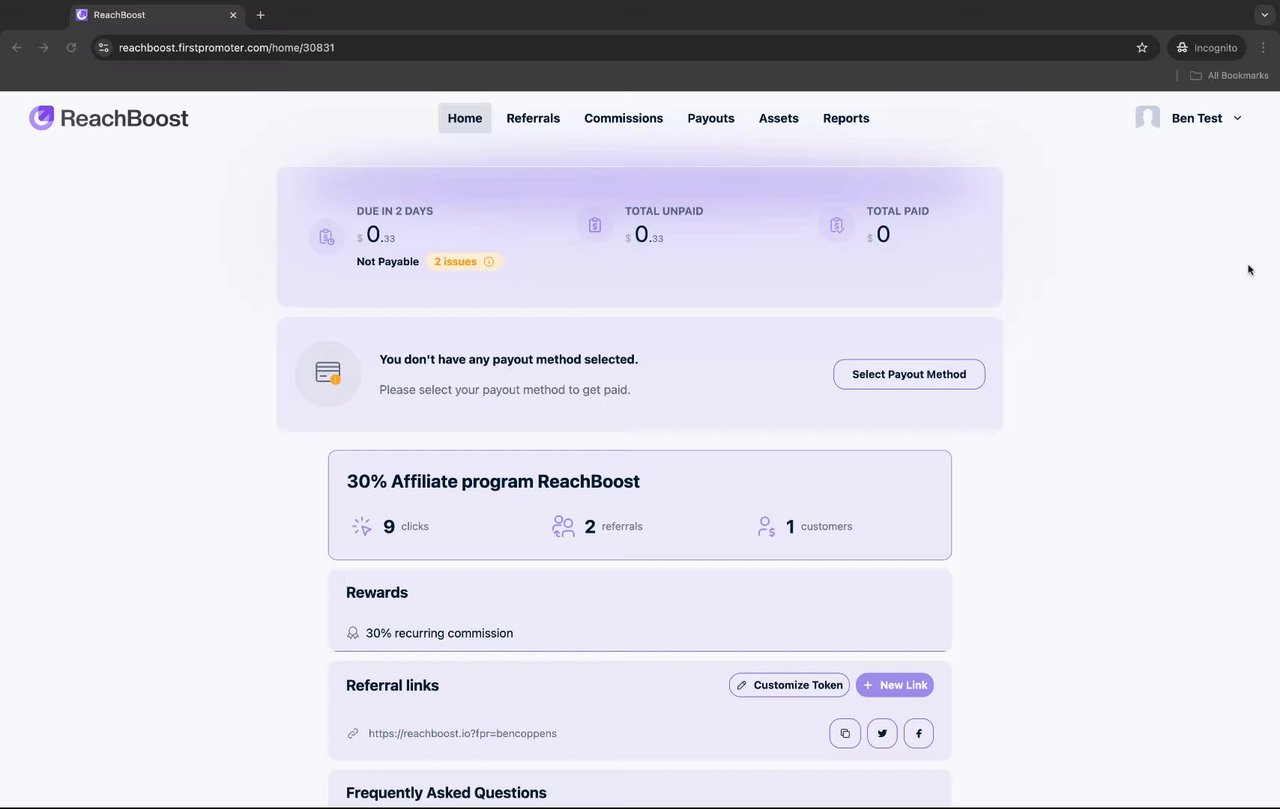
Task: Click the site information icon in address bar
Action: pos(103,47)
